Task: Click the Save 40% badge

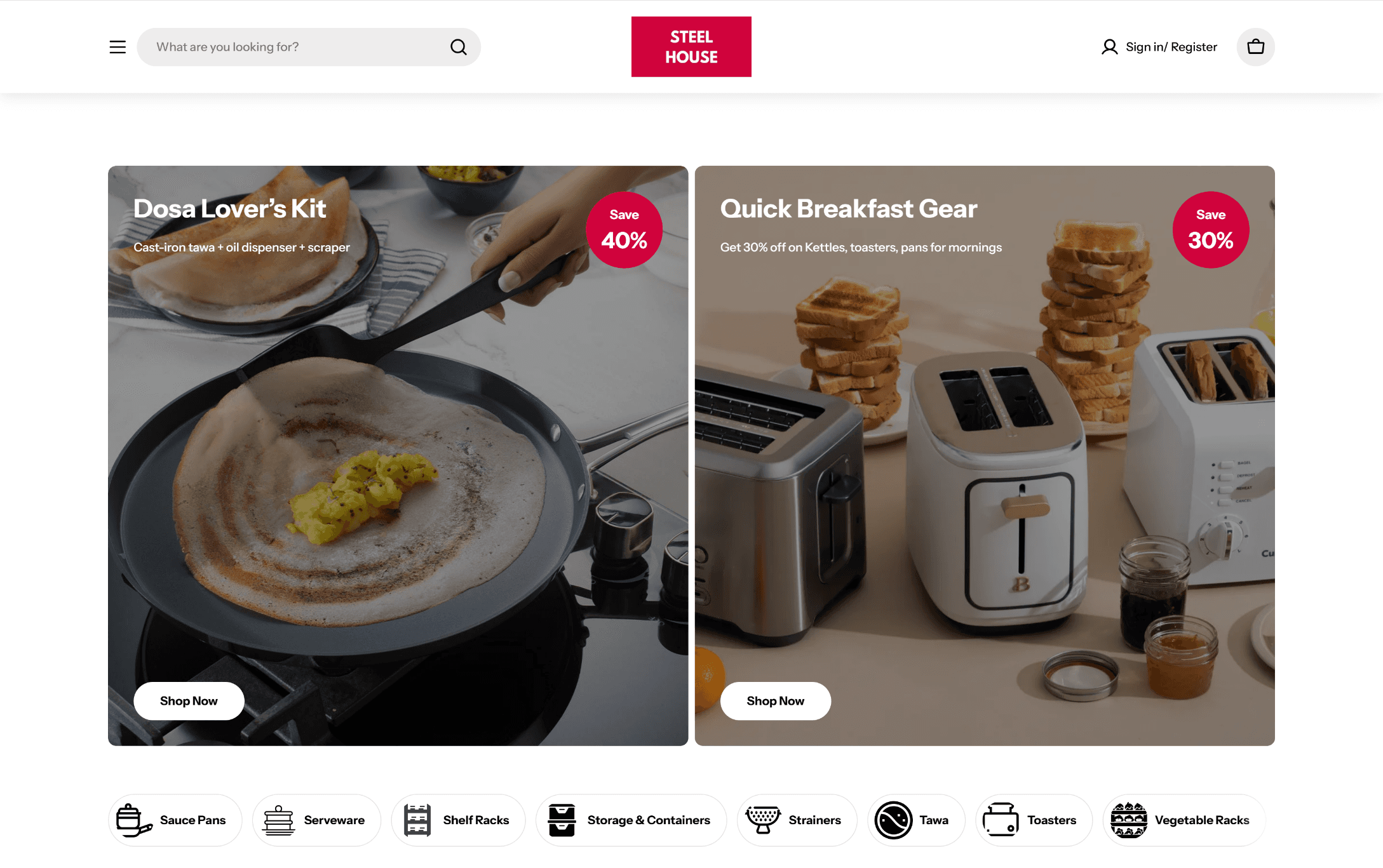Action: click(x=624, y=230)
